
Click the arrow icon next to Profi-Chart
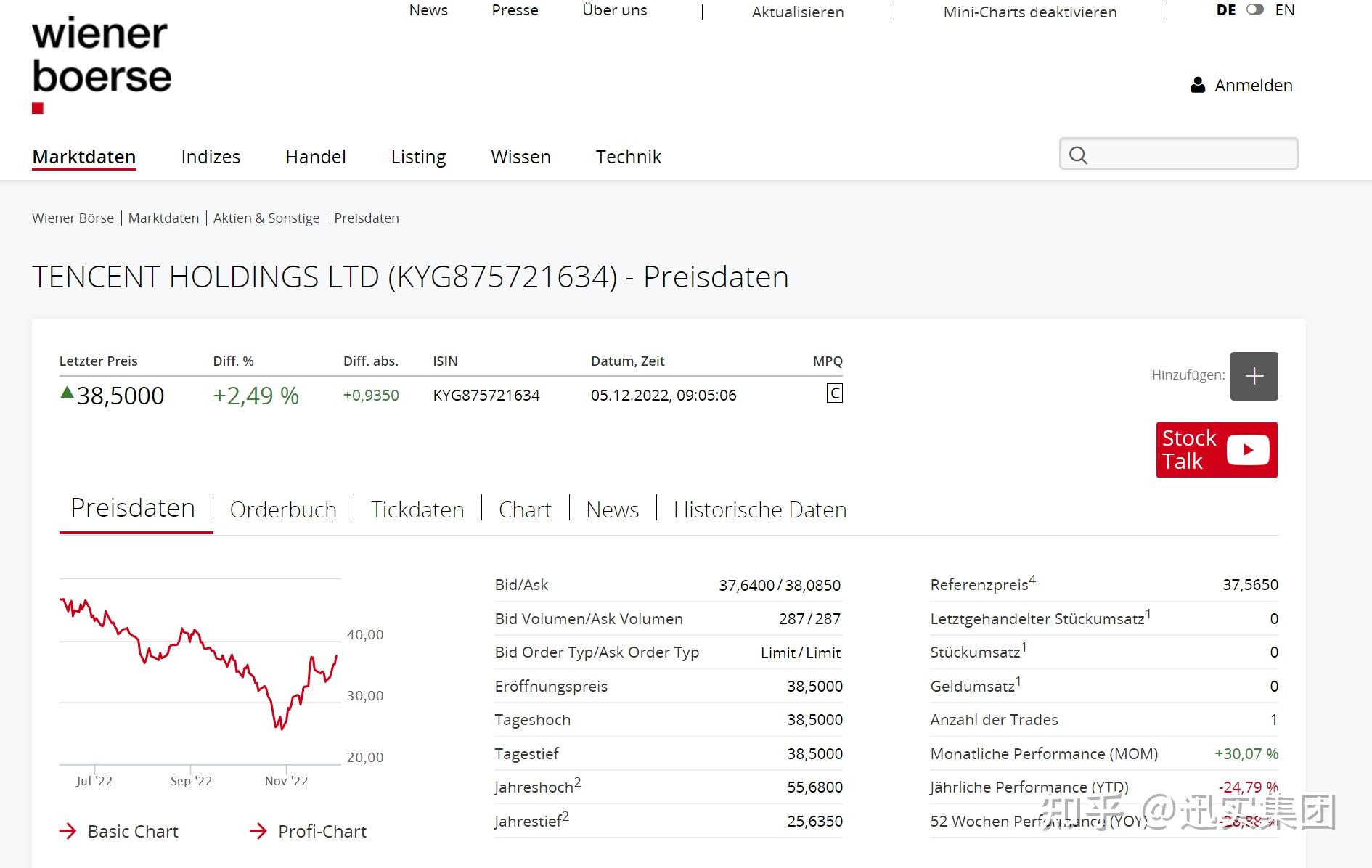click(258, 831)
